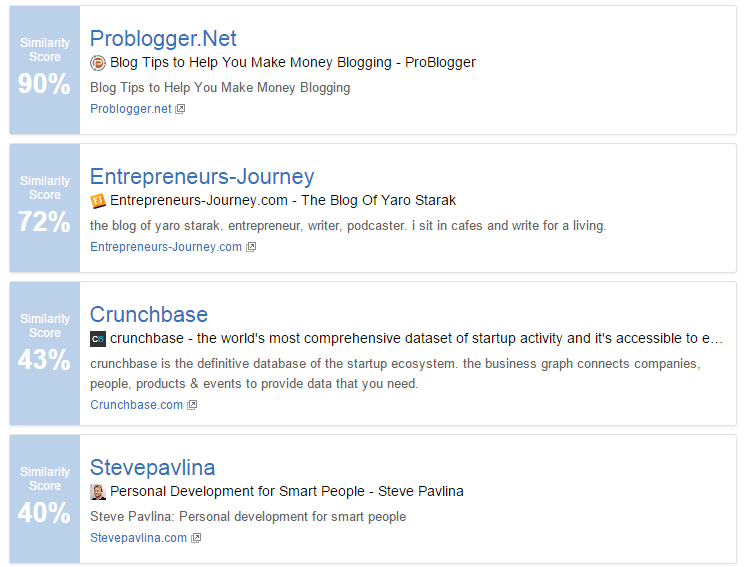Image resolution: width=747 pixels, height=567 pixels.
Task: Open the Stevepavlina heading link
Action: 152,467
